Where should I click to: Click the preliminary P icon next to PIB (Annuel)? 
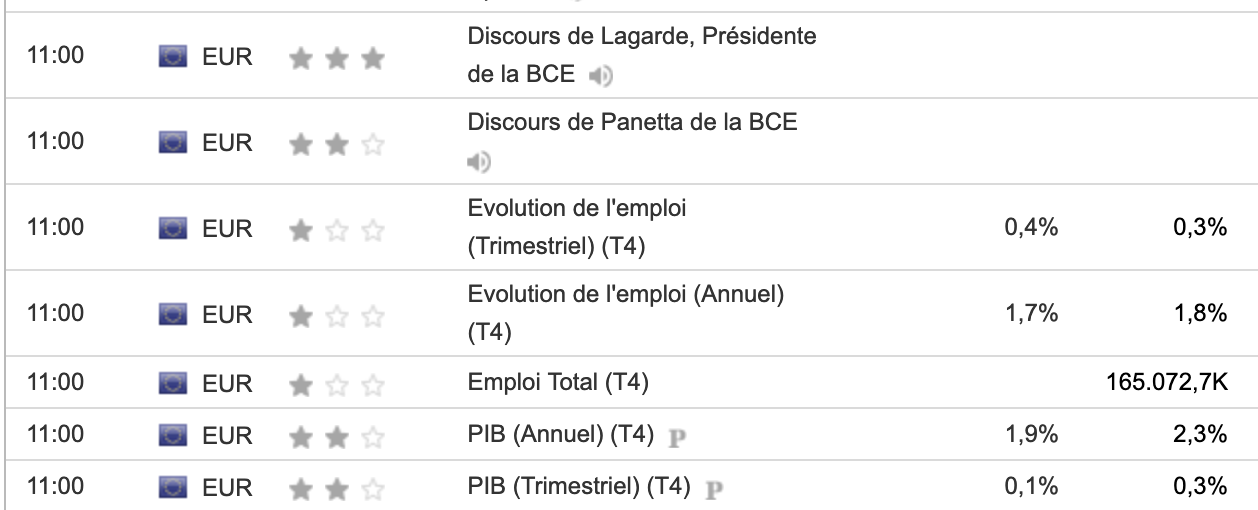(677, 436)
